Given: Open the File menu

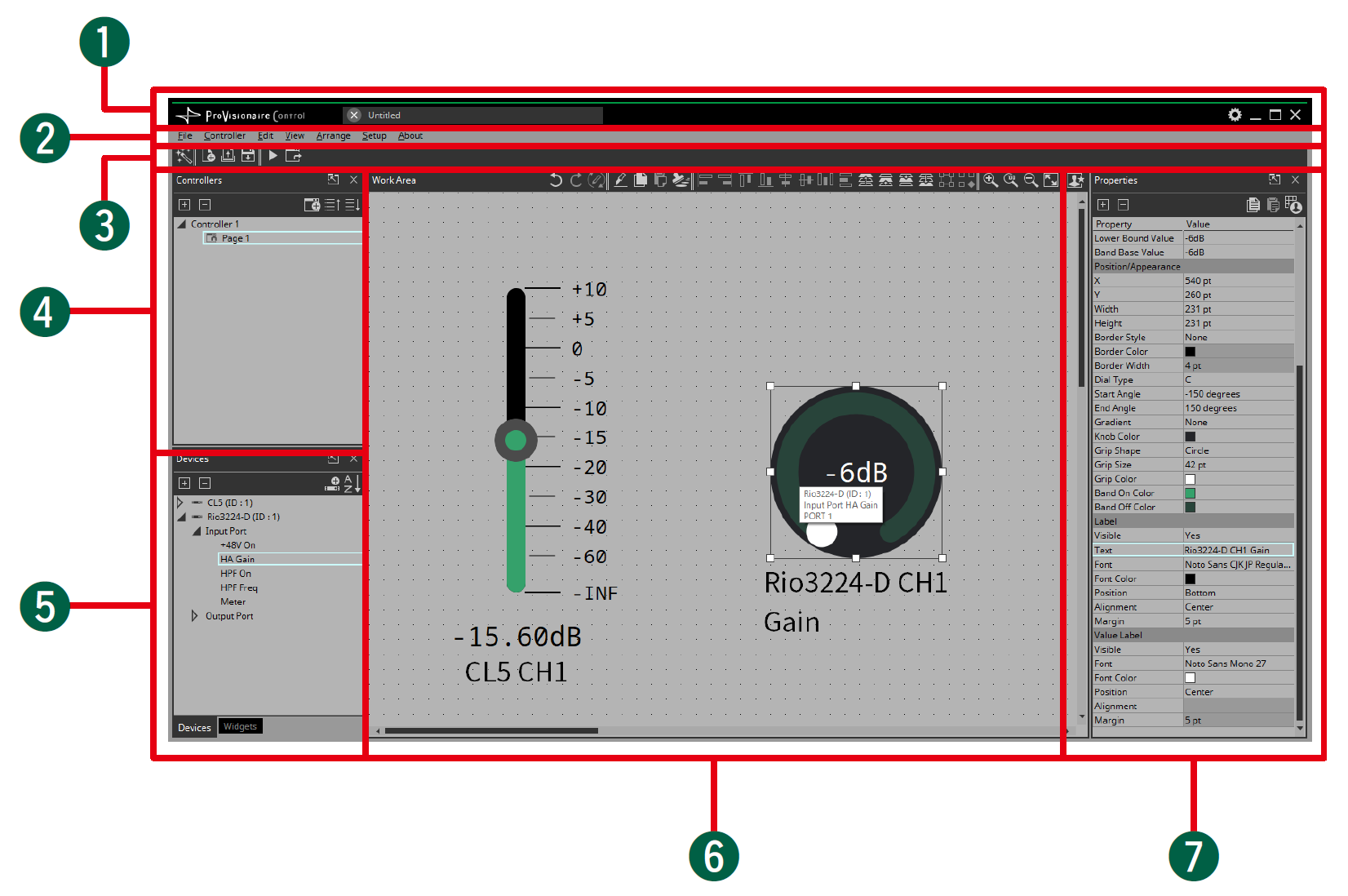Looking at the screenshot, I should click(185, 135).
